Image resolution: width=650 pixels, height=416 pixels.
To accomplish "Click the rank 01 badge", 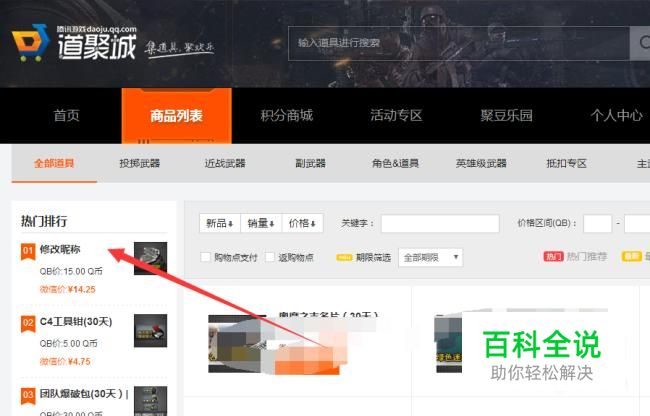I will (28, 251).
